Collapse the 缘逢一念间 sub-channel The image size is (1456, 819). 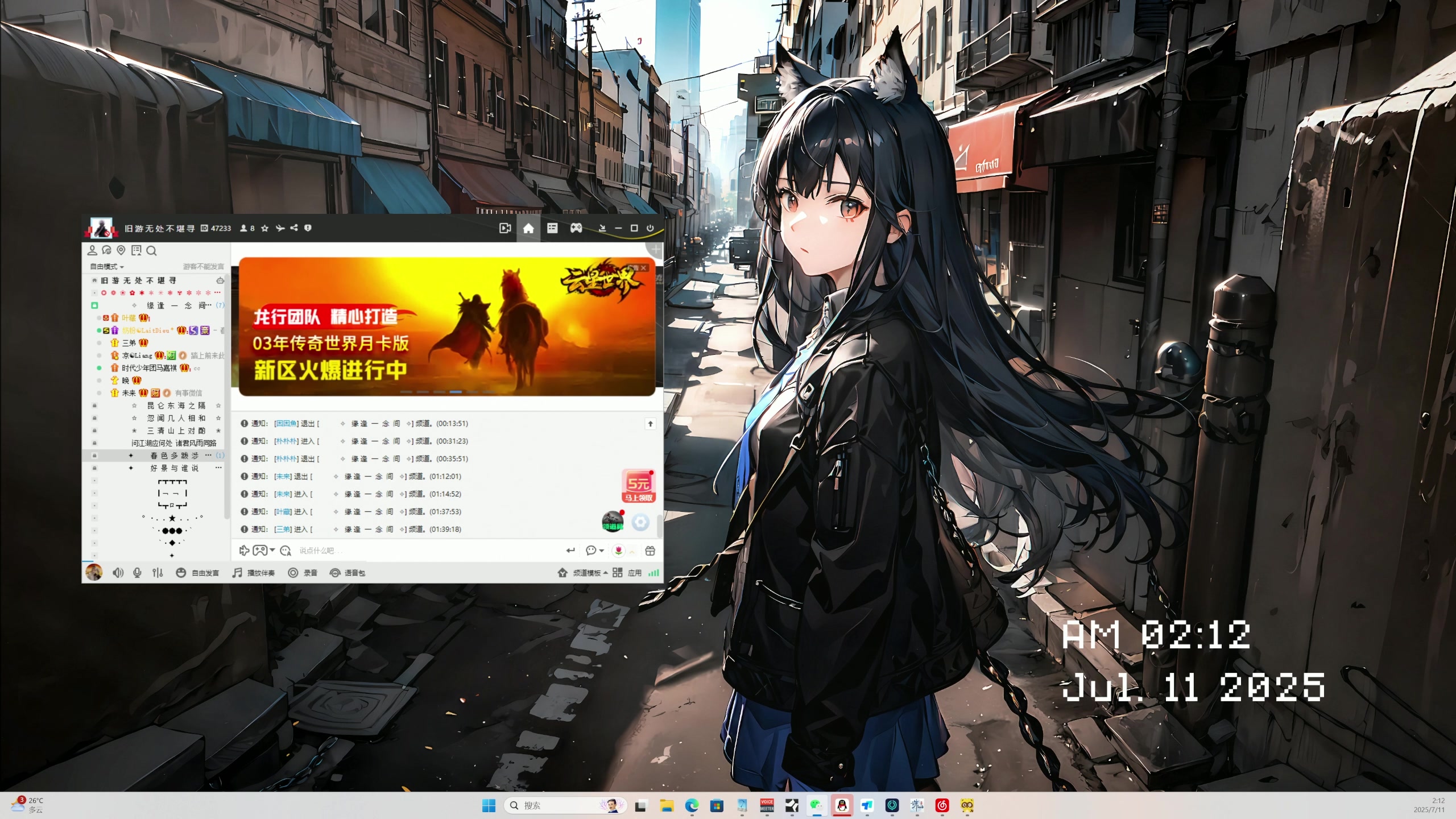[95, 305]
